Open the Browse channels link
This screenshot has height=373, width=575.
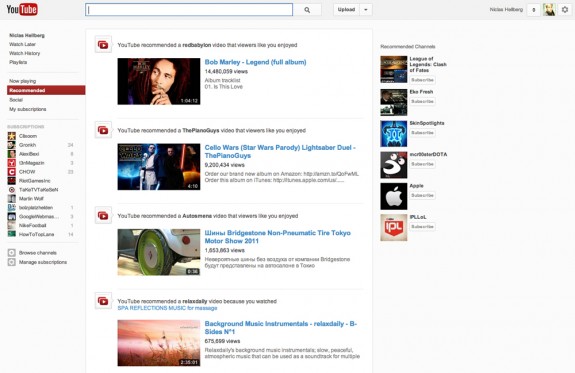pos(38,253)
